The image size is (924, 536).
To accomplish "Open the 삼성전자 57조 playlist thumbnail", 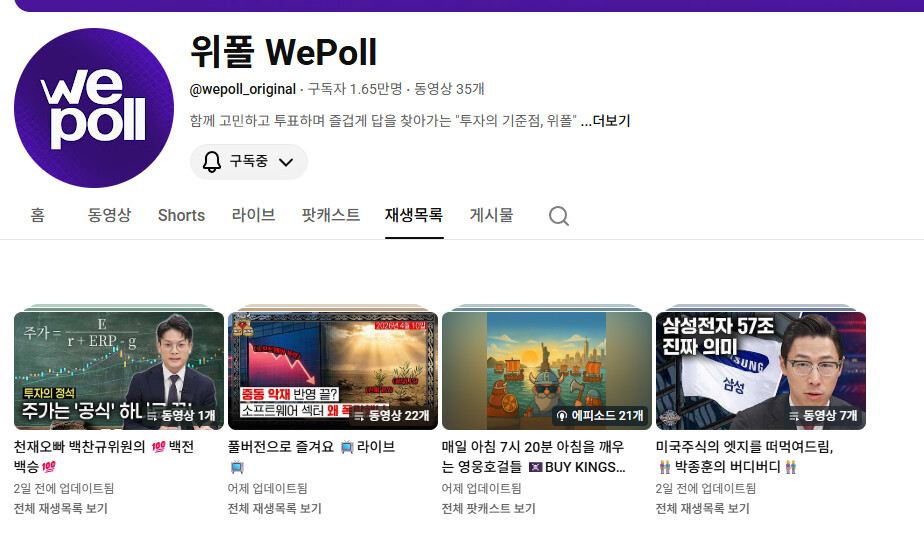I will coord(761,370).
